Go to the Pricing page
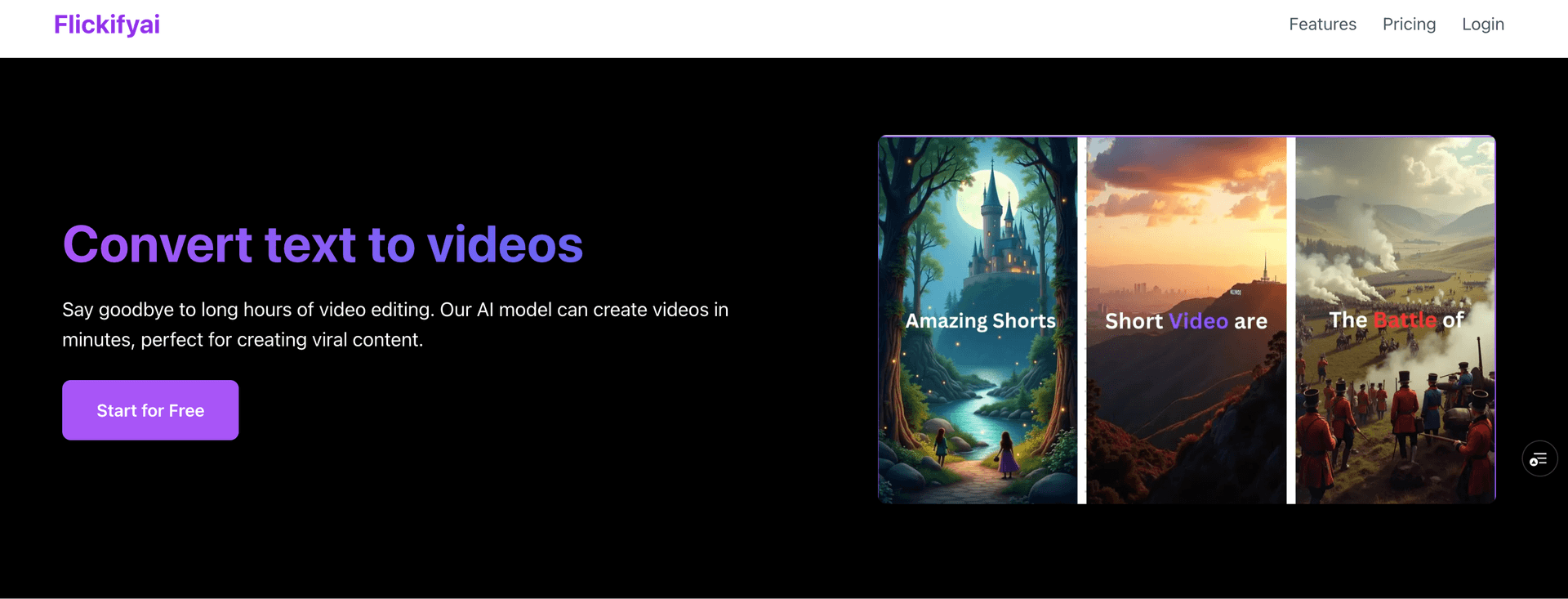Screen dimensions: 1568x599 [1409, 25]
